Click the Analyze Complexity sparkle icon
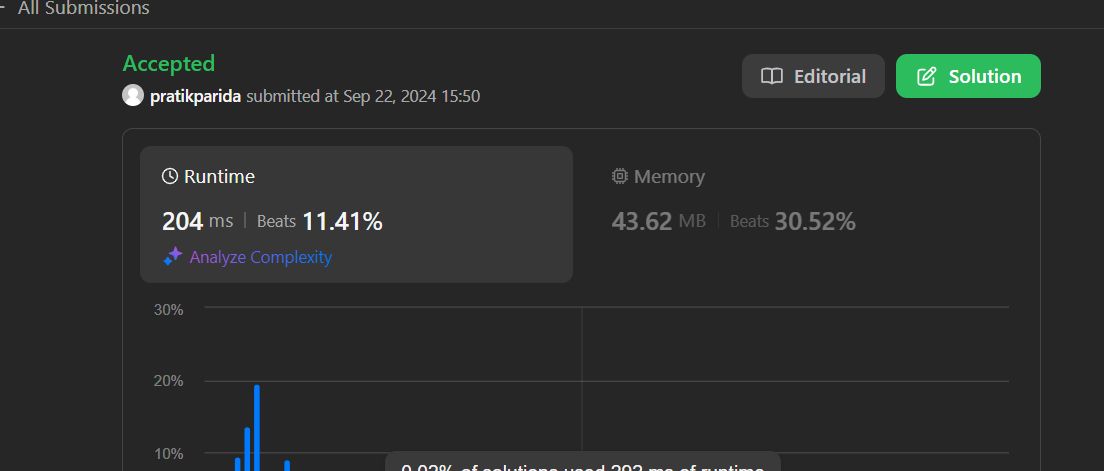1104x471 pixels. tap(172, 257)
